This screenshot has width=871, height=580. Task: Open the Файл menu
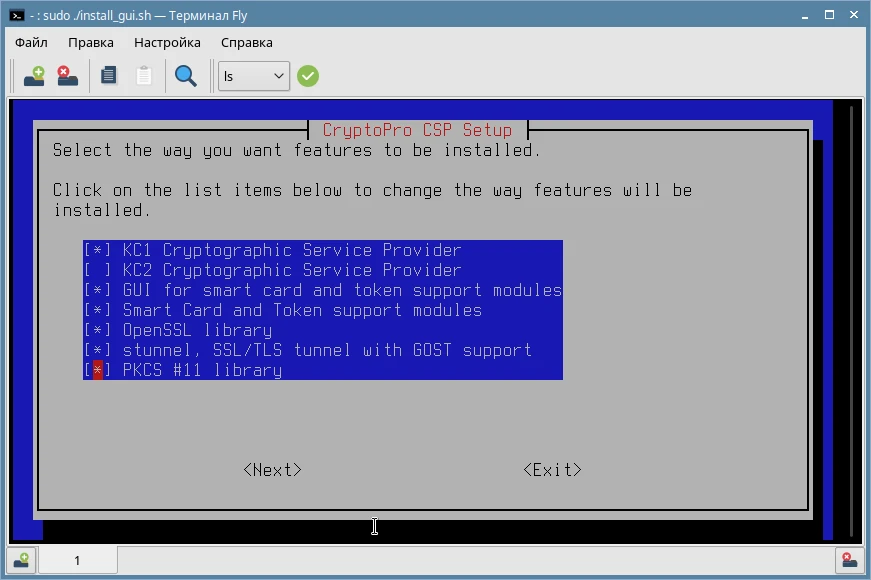(31, 43)
